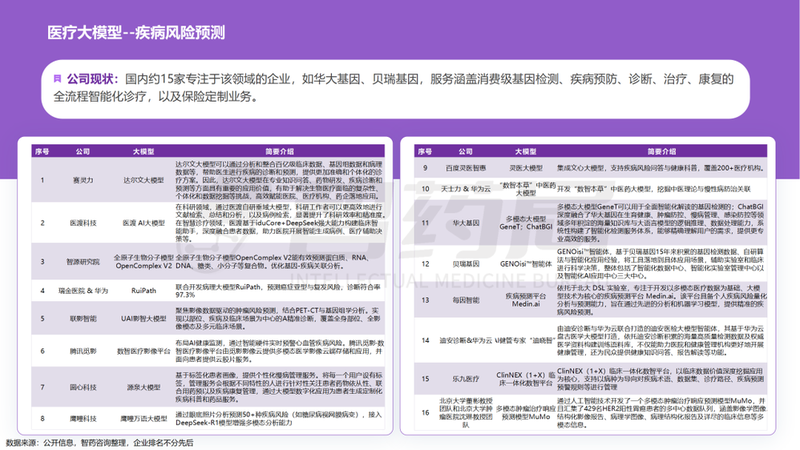Click company cell 圆心科技
The height and width of the screenshot is (450, 800).
[83, 387]
